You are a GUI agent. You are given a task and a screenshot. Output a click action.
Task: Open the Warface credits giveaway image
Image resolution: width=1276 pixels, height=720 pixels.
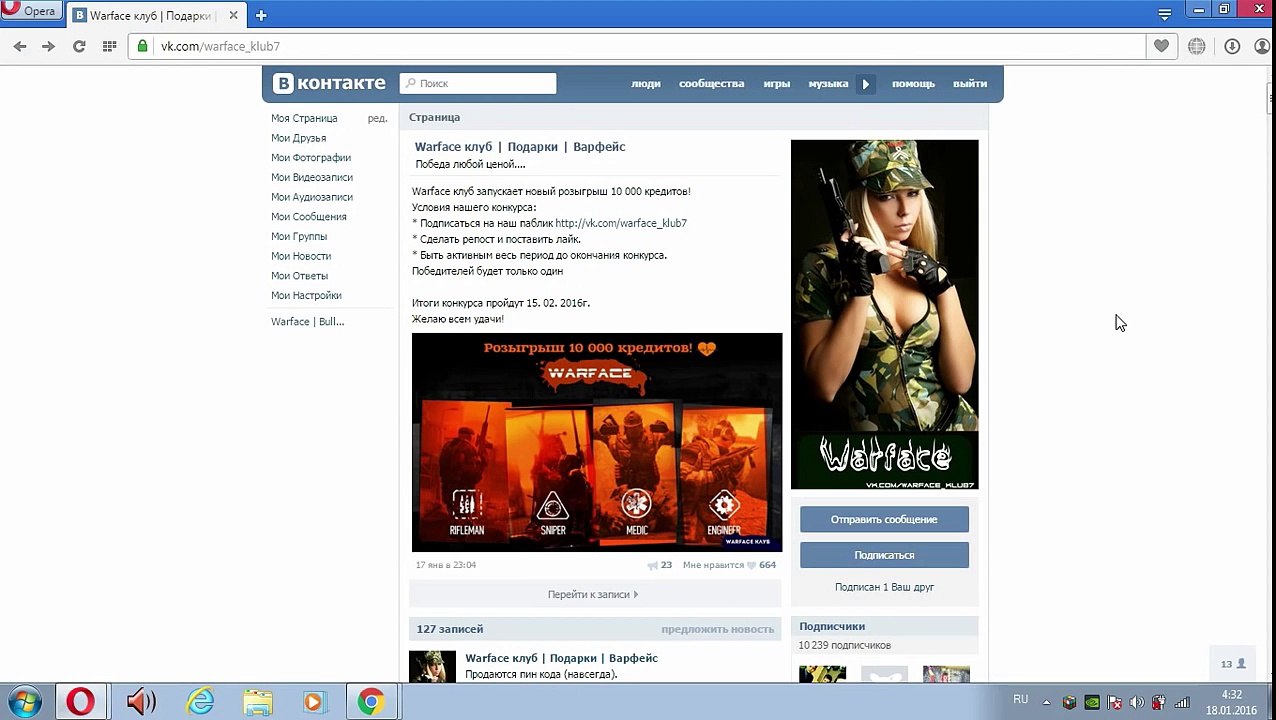(597, 442)
